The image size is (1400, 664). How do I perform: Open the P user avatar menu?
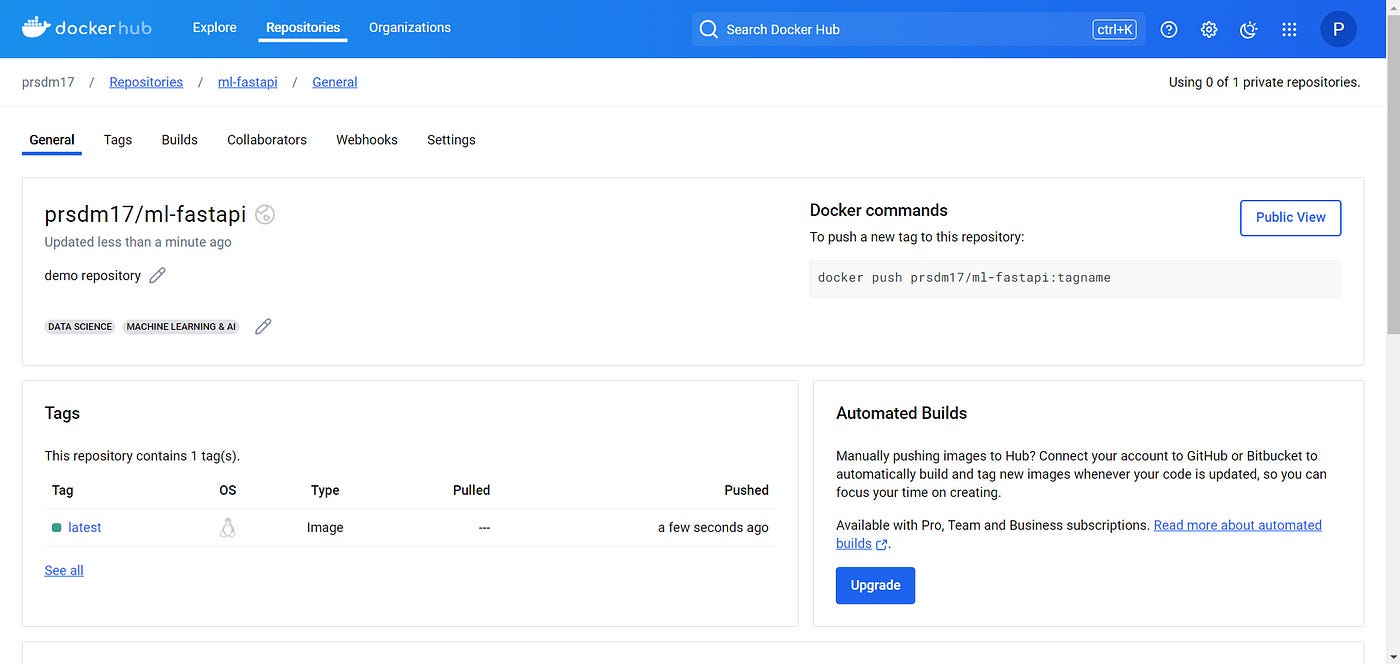coord(1338,29)
